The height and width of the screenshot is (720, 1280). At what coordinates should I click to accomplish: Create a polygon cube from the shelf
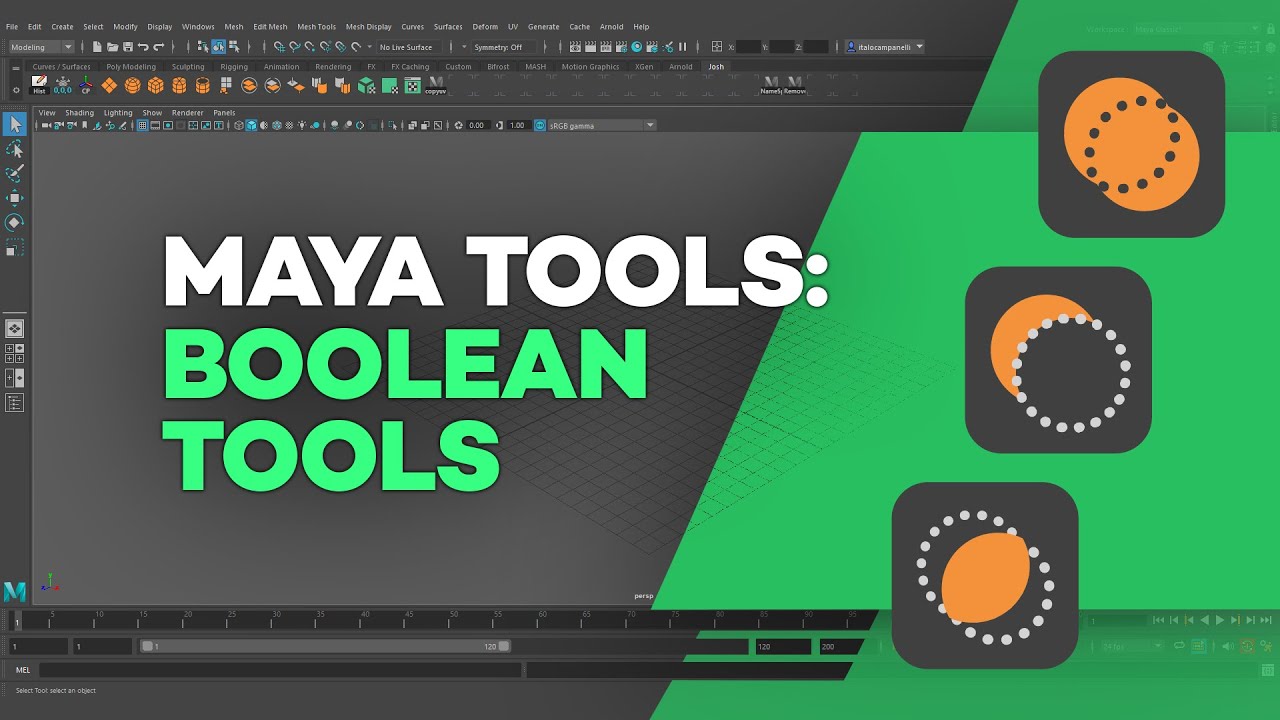pos(156,85)
